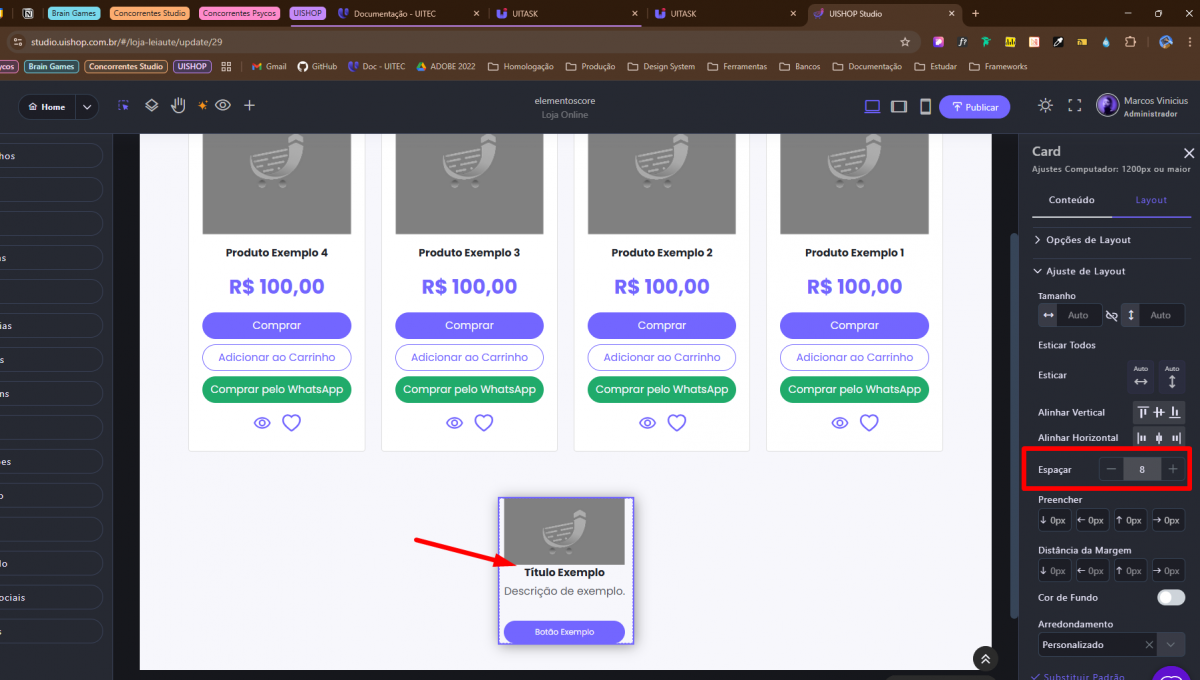The width and height of the screenshot is (1200, 680).
Task: Switch to tablet viewport preview
Action: [899, 107]
